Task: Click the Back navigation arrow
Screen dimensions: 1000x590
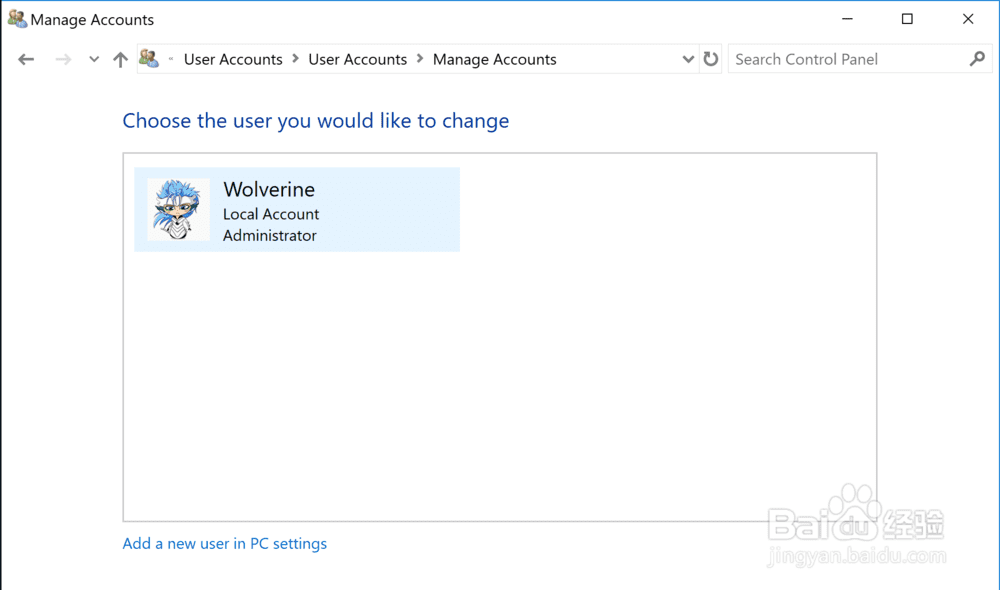Action: 26,60
